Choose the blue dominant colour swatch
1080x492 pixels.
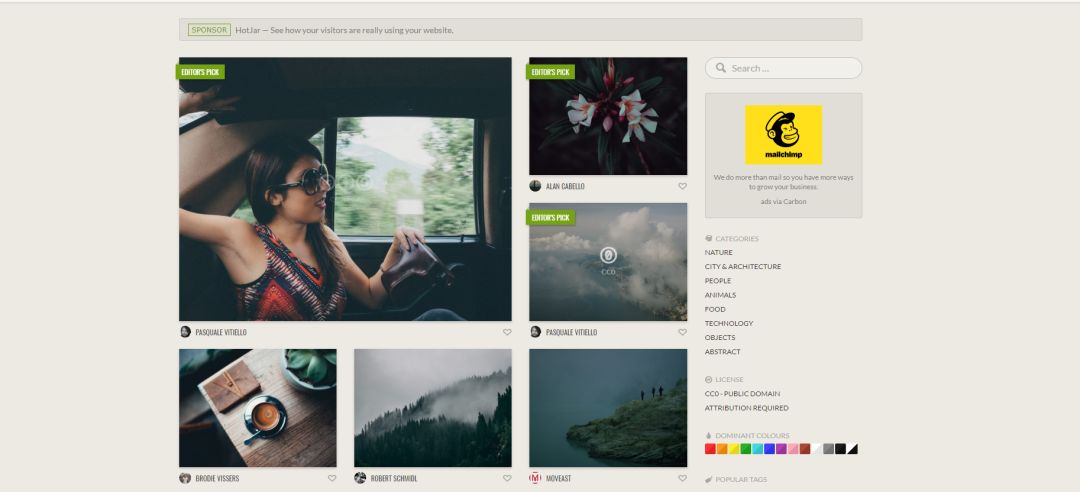tap(769, 449)
